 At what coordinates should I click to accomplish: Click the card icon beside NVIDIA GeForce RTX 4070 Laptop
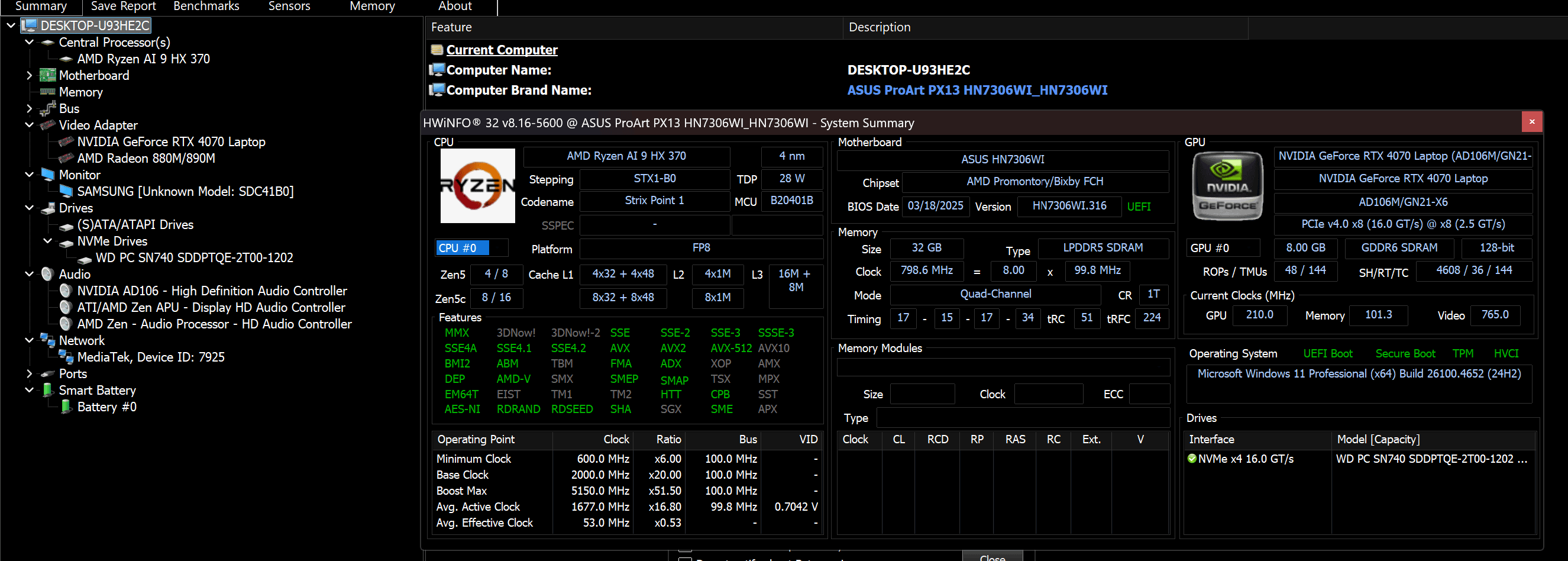click(66, 141)
